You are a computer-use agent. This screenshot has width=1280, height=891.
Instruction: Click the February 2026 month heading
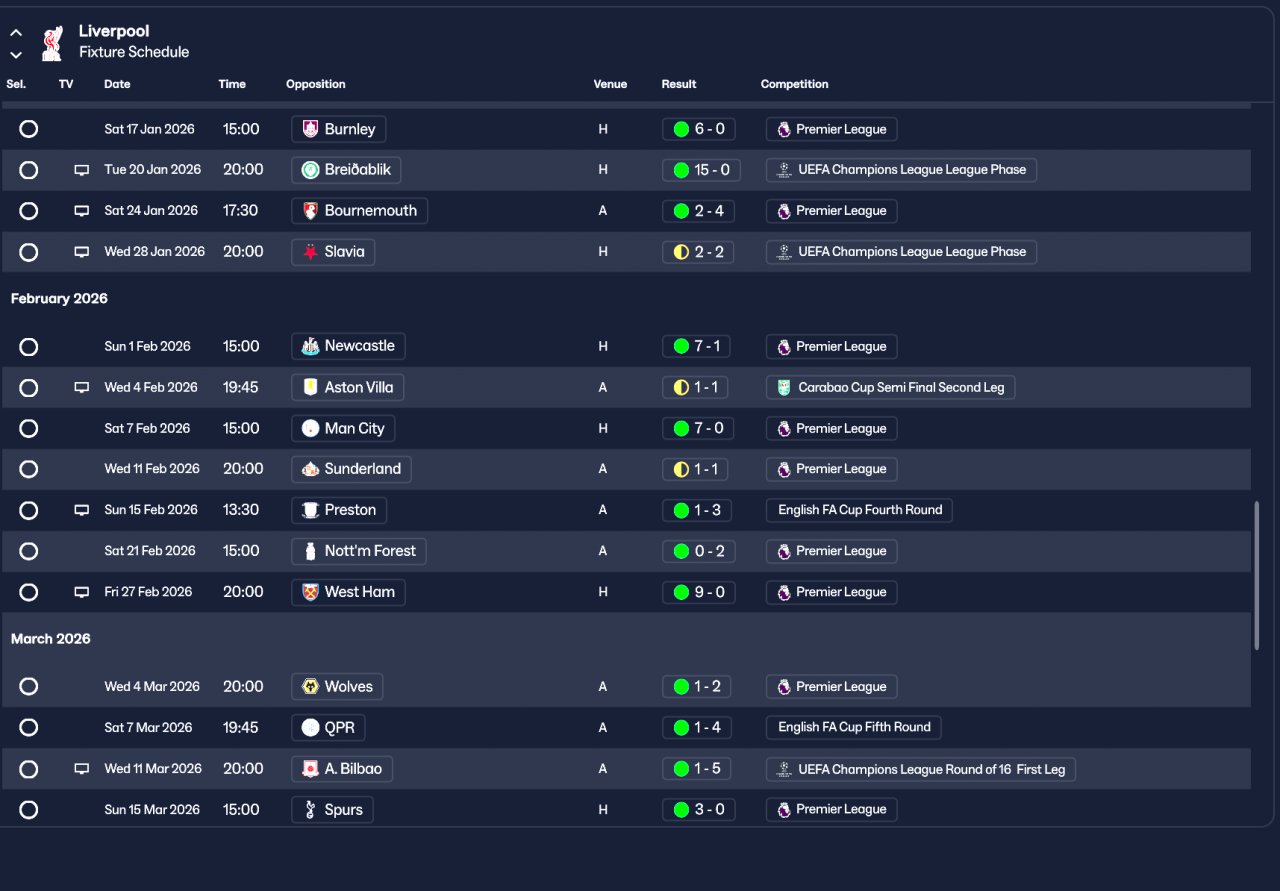(x=59, y=299)
